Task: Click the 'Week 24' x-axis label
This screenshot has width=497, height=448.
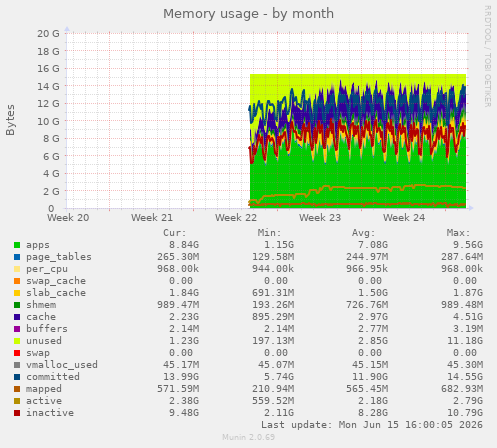Action: coord(404,218)
